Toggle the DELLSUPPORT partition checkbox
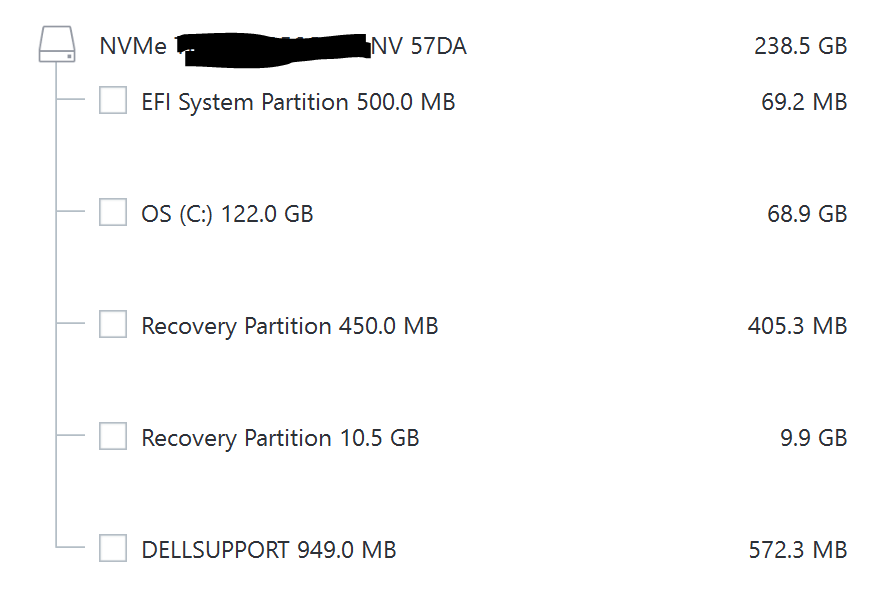Viewport: 885px width, 600px height. point(113,549)
